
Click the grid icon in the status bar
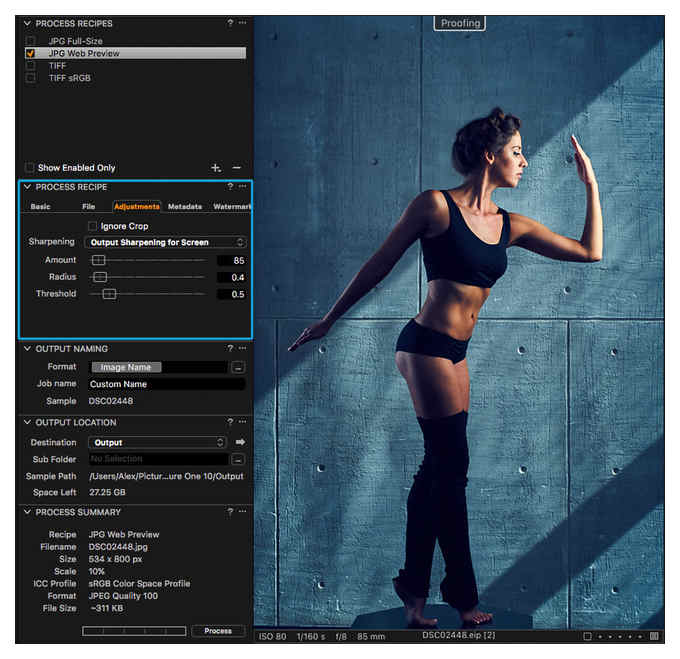point(654,636)
